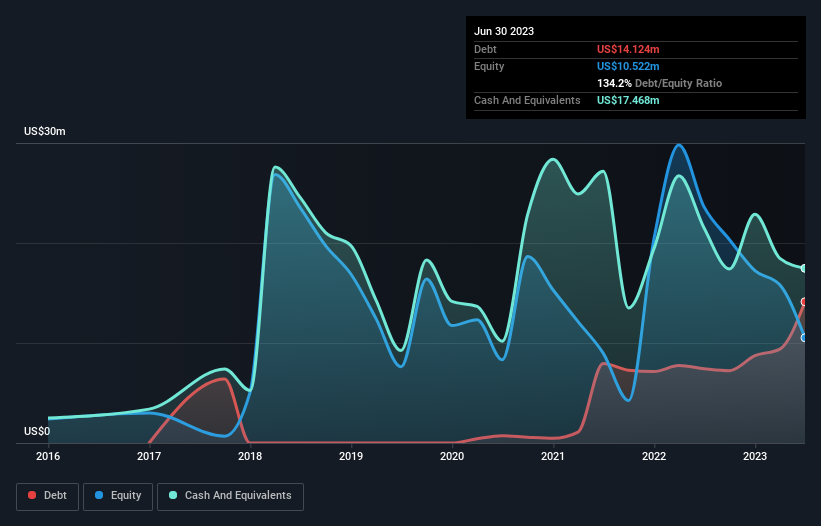Click the Equity label in tooltip
Screen dimensions: 821x526
coord(489,66)
